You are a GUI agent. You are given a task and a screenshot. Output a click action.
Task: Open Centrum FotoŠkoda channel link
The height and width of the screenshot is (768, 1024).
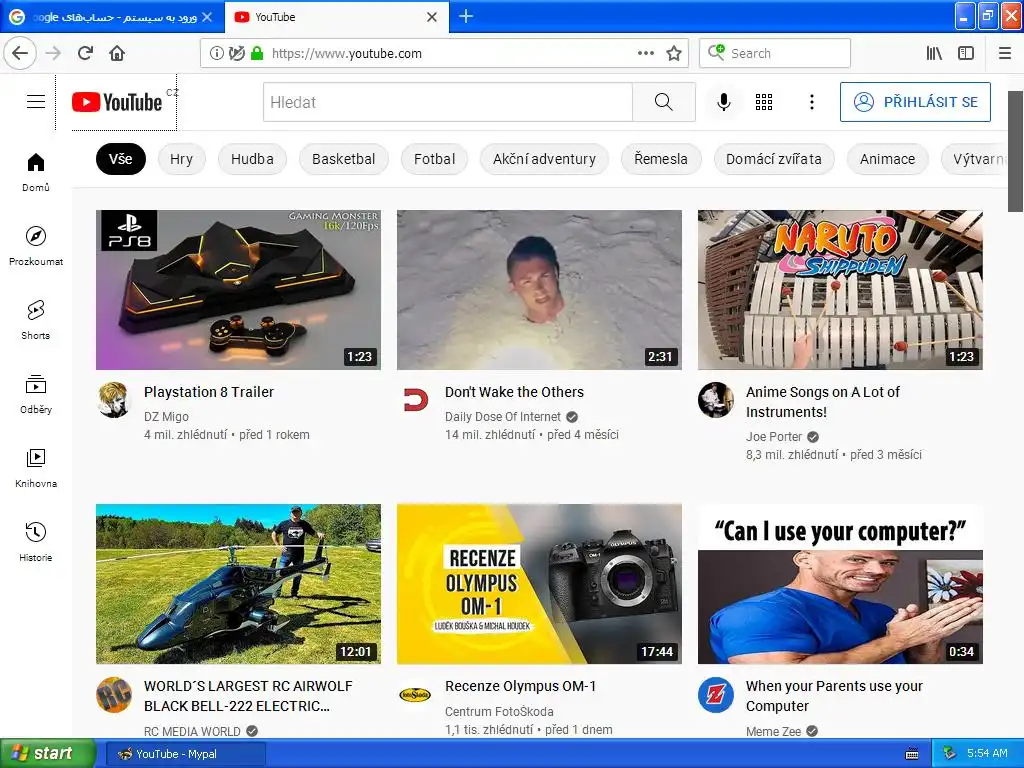[x=499, y=711]
